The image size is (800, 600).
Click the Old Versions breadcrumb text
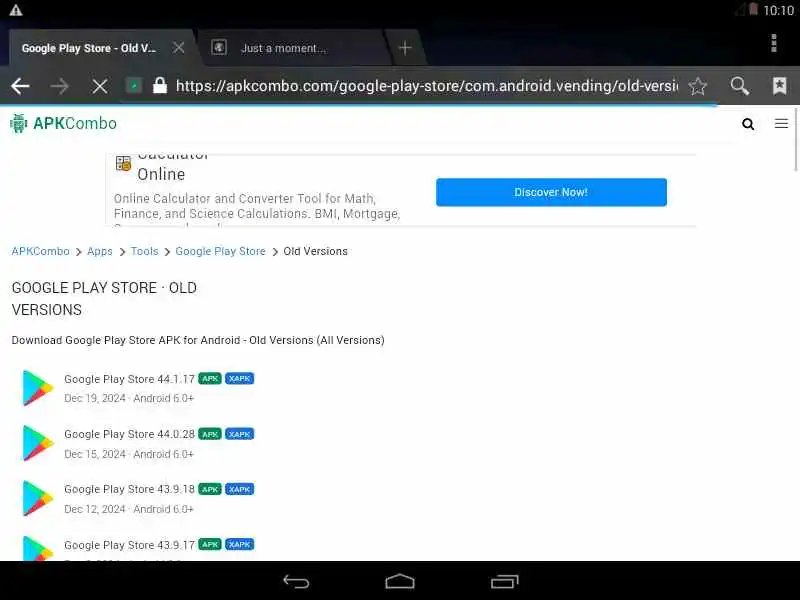coord(315,252)
